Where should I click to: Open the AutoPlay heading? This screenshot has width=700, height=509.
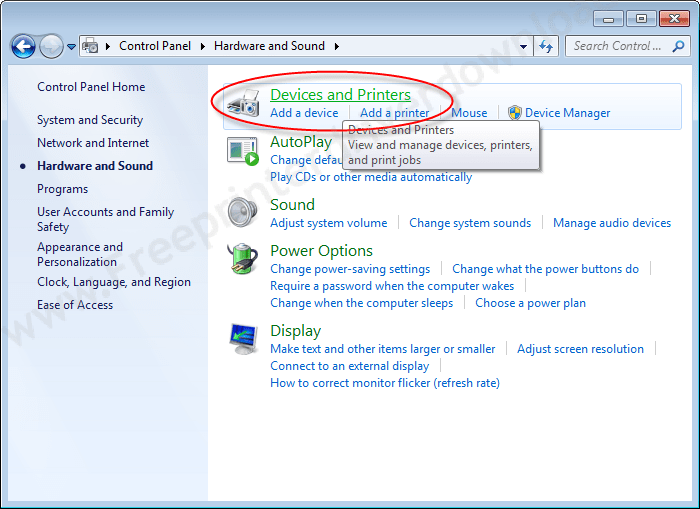click(x=301, y=142)
